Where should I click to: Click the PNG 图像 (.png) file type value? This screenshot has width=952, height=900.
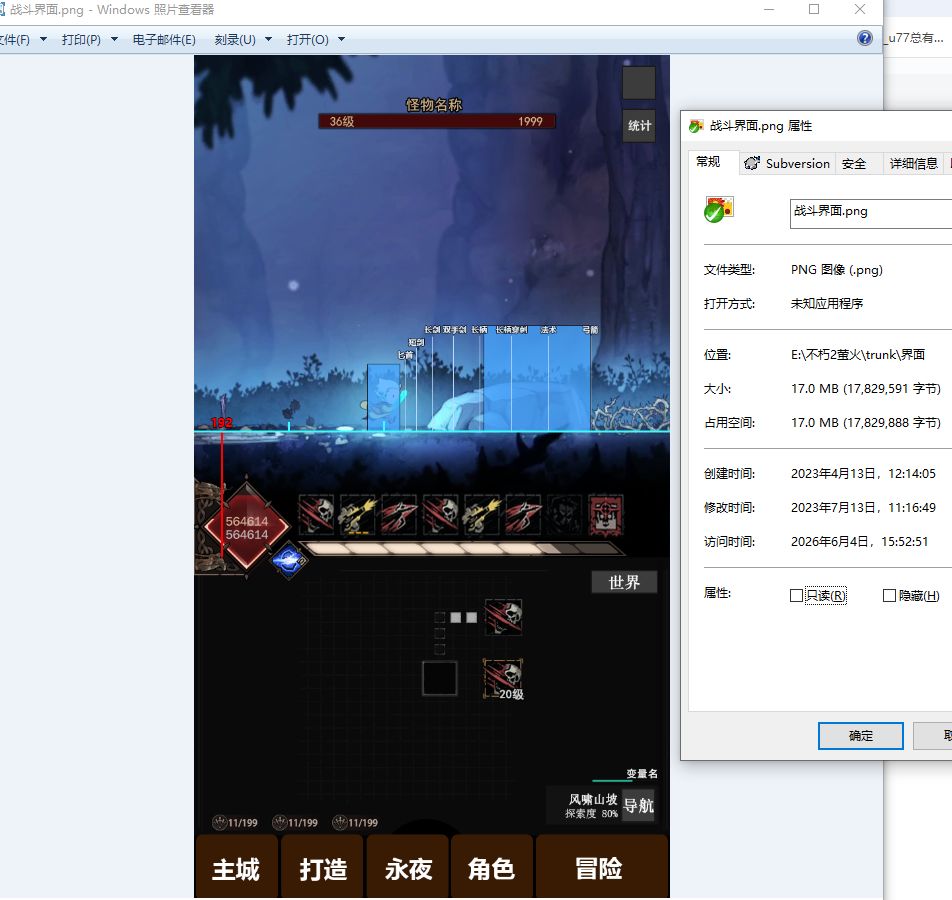[836, 270]
